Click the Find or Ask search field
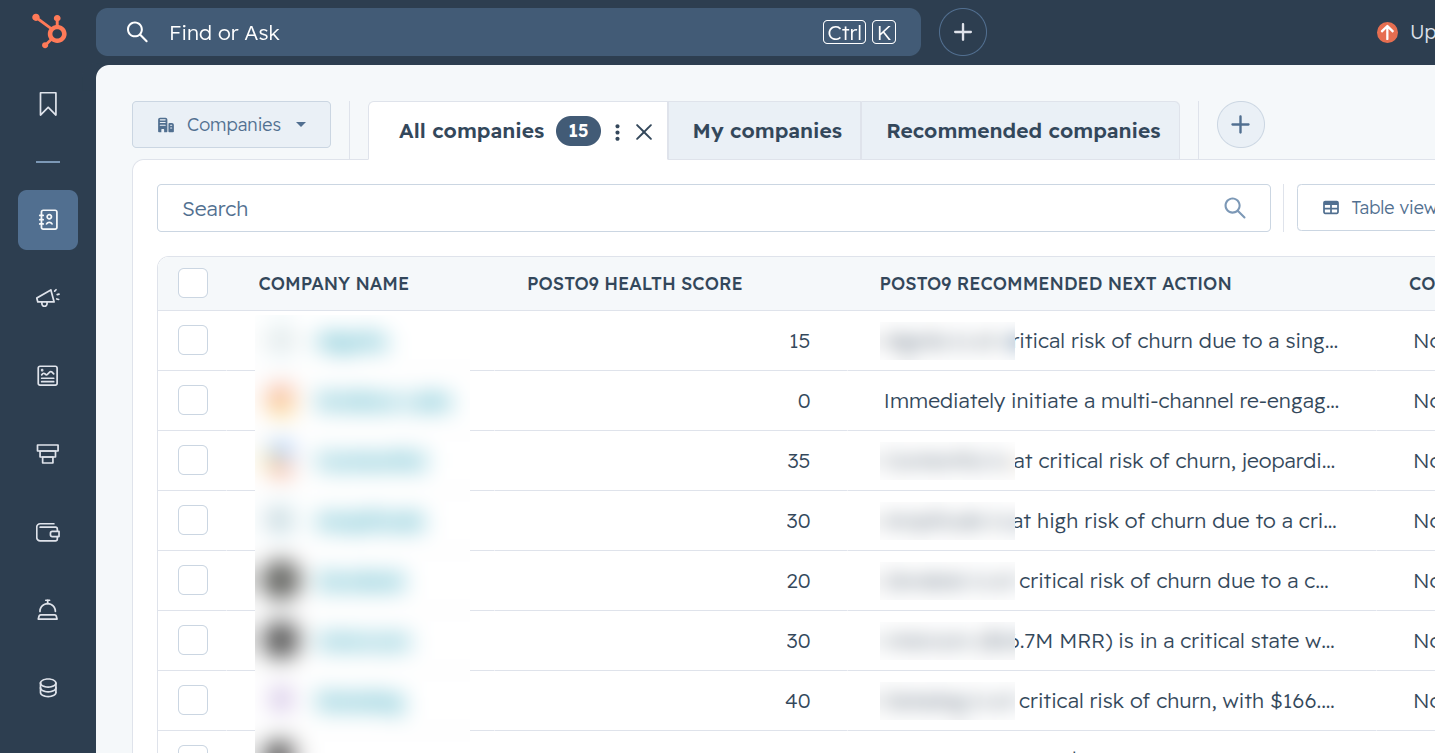The height and width of the screenshot is (753, 1435). tap(508, 32)
